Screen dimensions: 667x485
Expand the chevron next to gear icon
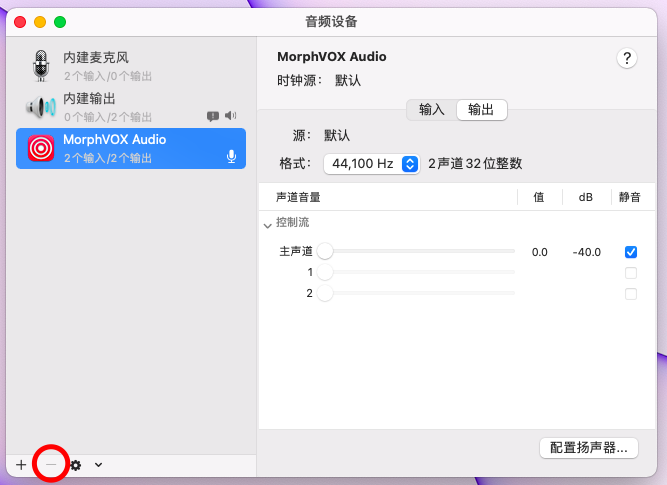pyautogui.click(x=98, y=465)
